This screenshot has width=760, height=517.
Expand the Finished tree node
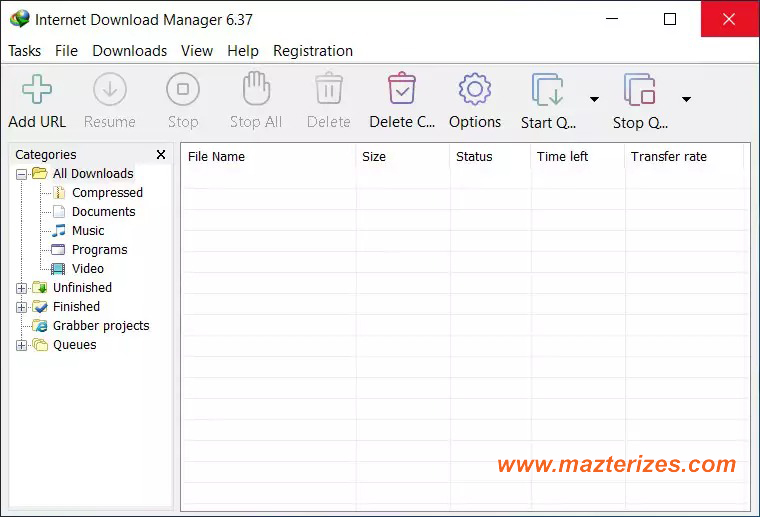click(x=21, y=307)
